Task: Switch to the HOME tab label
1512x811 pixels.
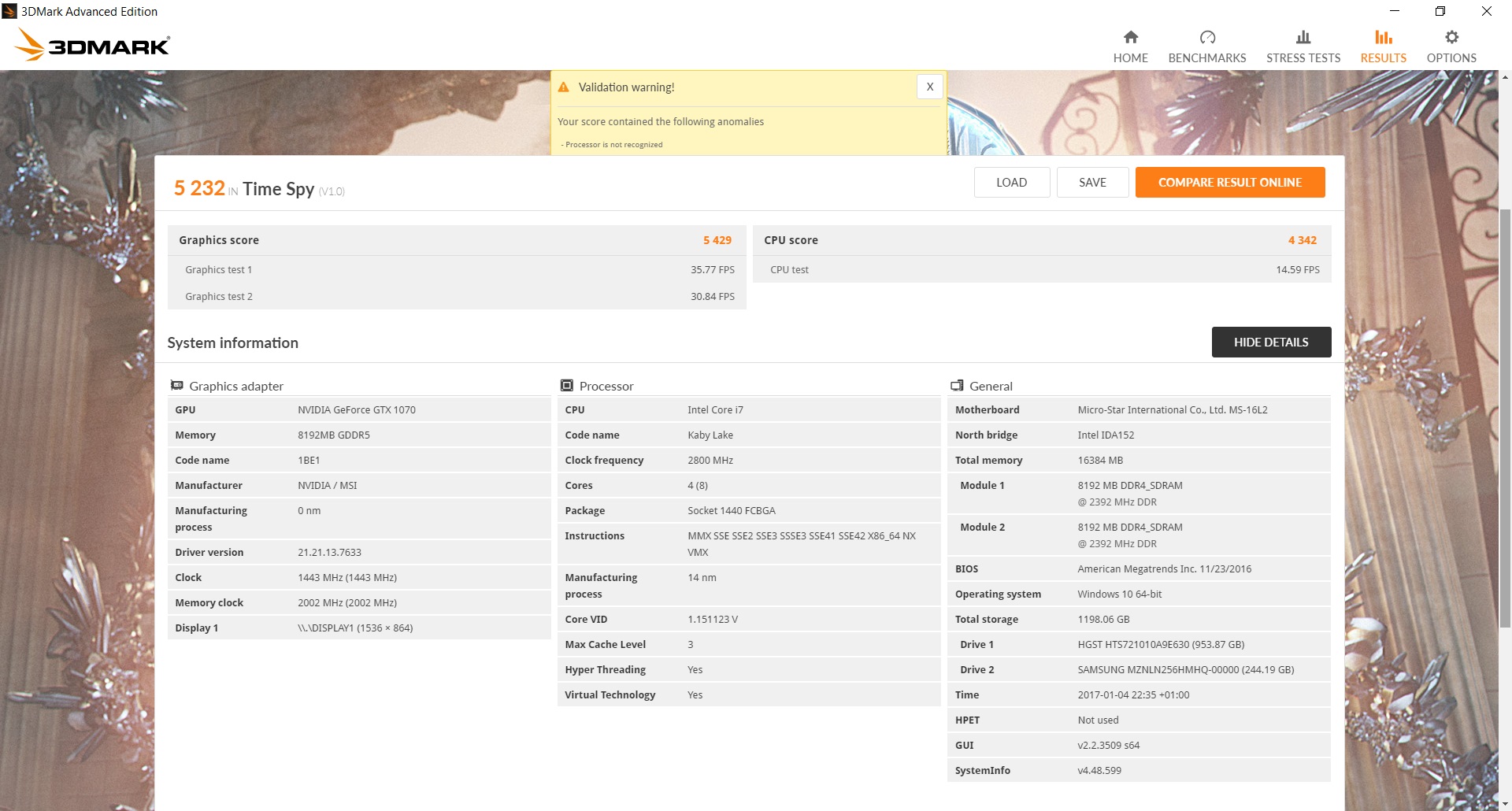Action: point(1131,58)
